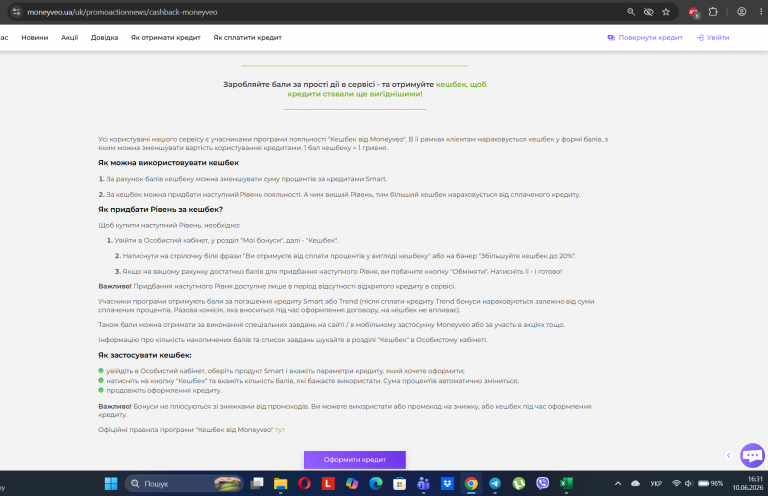Screen dimensions: 768x496
Task: Open the red L app on taskbar
Action: (x=328, y=484)
